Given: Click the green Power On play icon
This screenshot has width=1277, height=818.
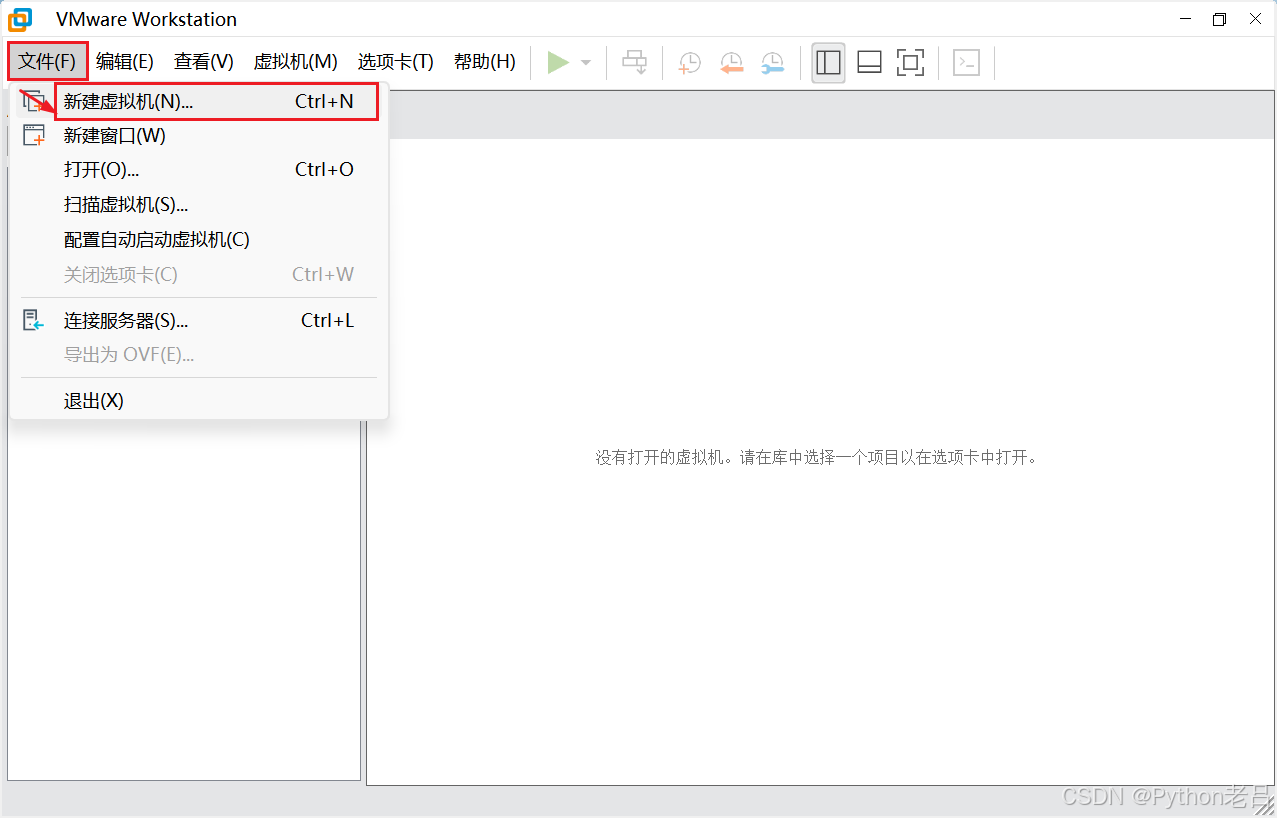Looking at the screenshot, I should click(558, 62).
